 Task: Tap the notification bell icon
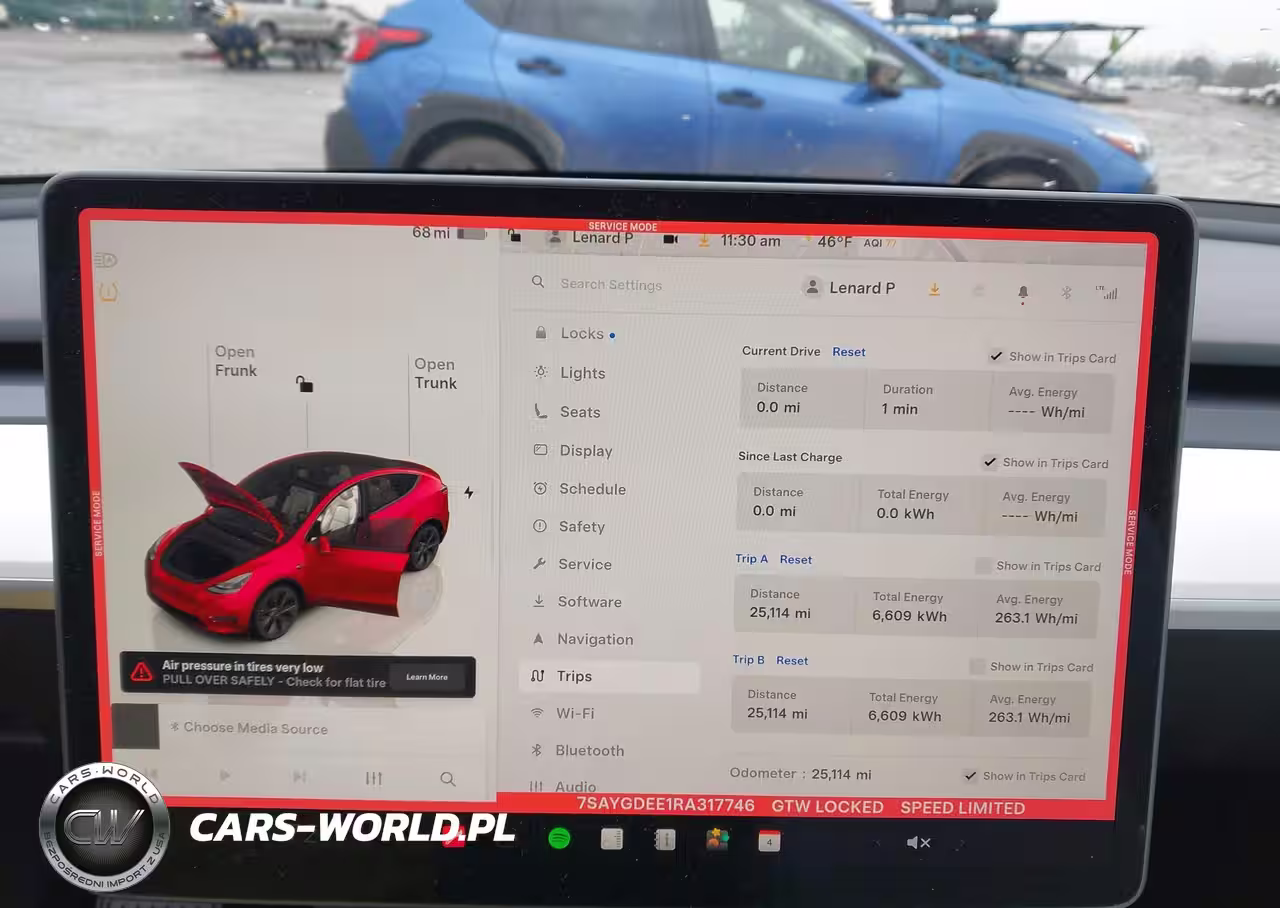click(x=1022, y=292)
